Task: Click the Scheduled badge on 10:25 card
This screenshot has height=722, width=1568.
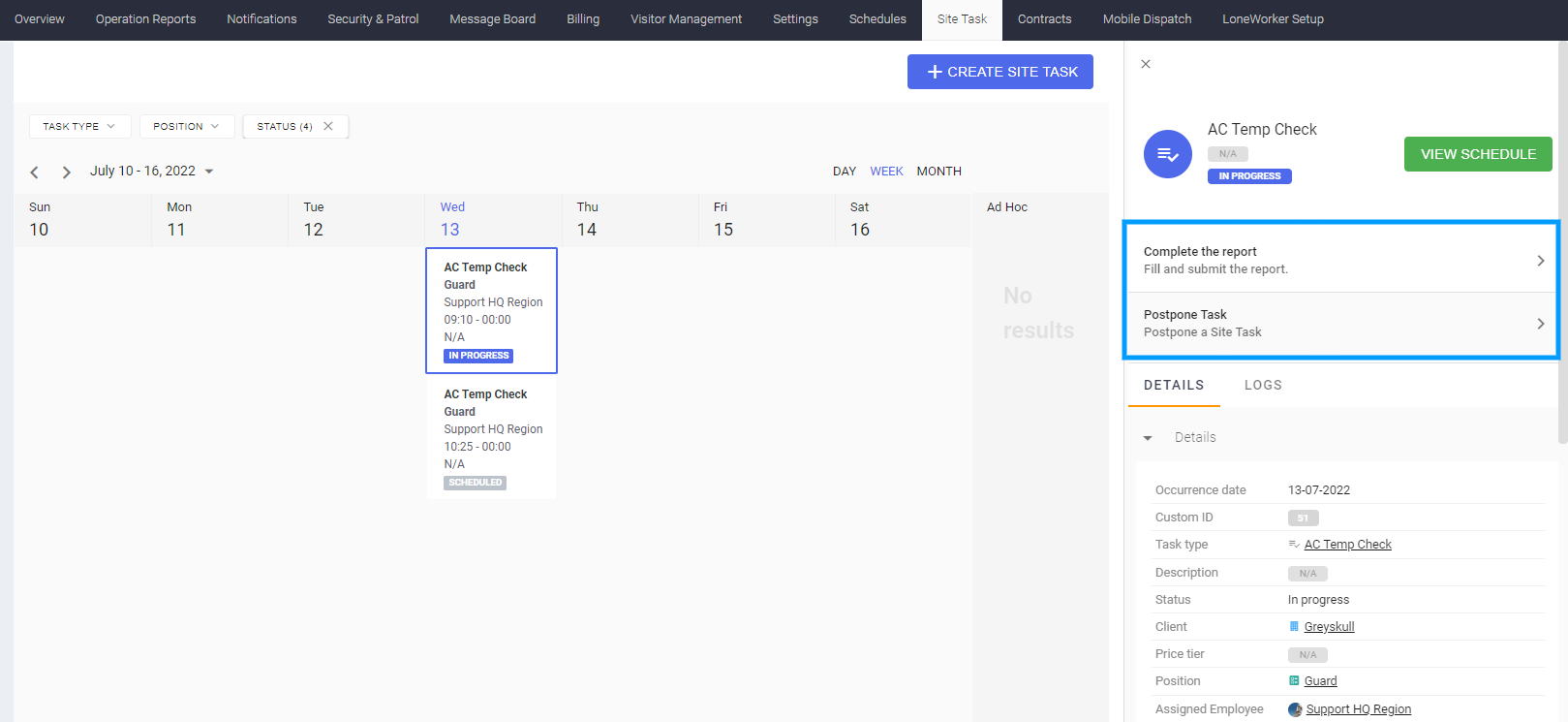Action: 475,483
